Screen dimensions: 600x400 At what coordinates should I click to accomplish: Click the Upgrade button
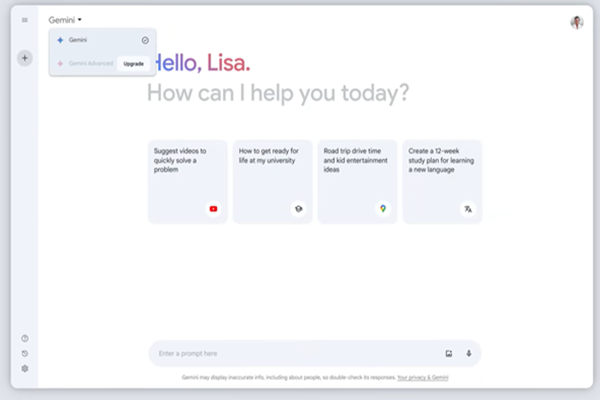tap(133, 63)
